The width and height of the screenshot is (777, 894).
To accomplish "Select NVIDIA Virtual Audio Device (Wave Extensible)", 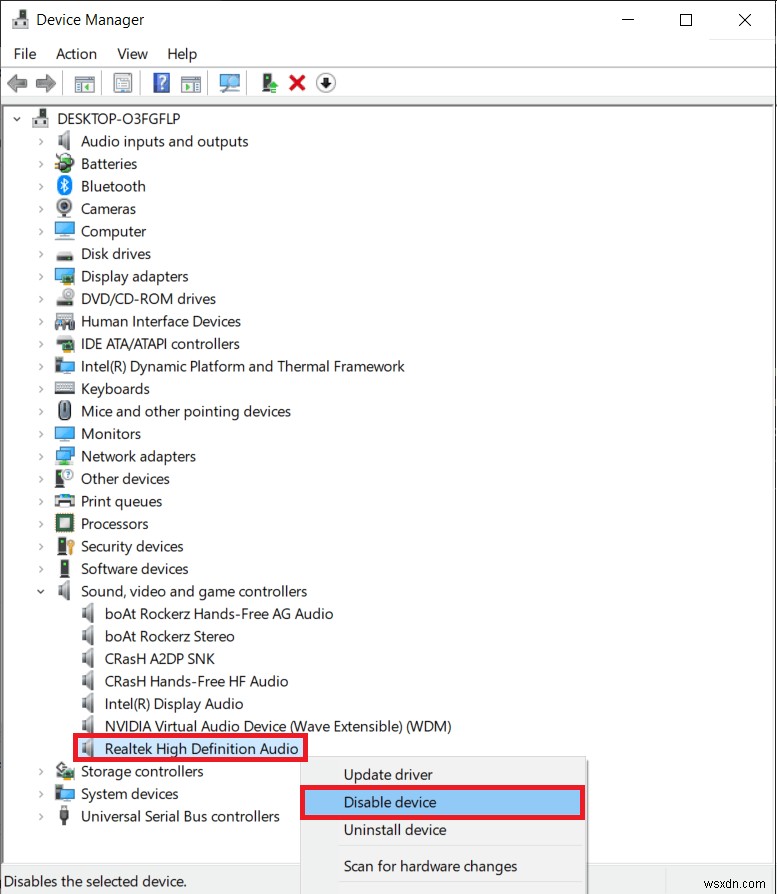I will (278, 726).
